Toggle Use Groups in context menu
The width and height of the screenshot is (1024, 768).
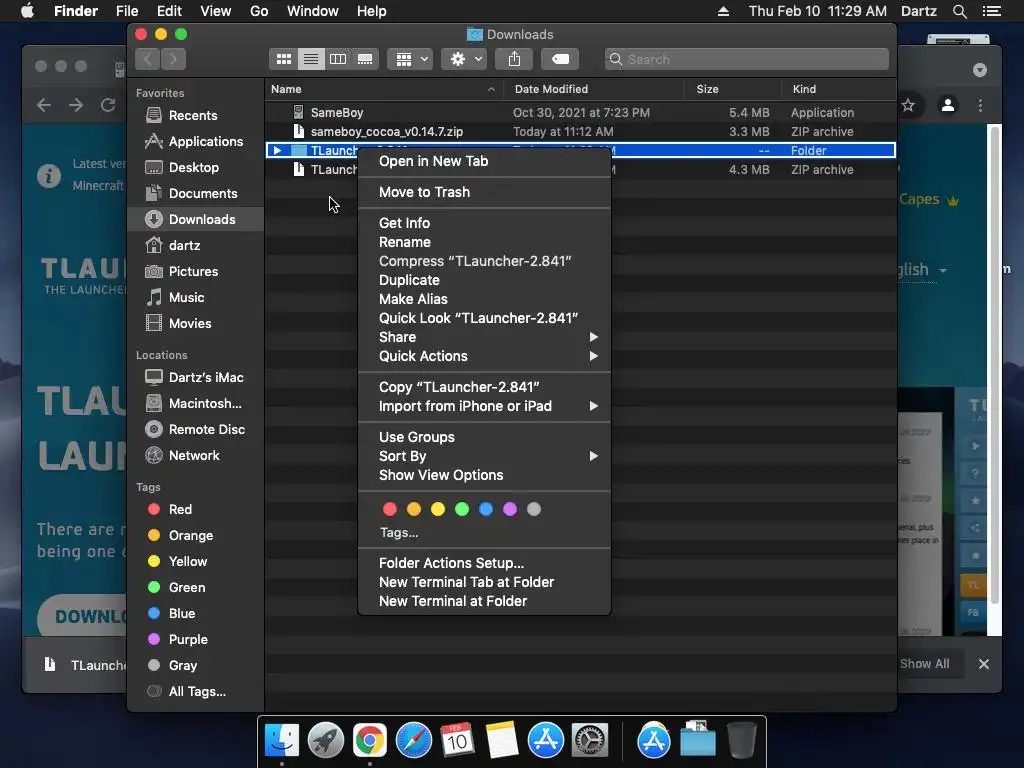(x=484, y=438)
